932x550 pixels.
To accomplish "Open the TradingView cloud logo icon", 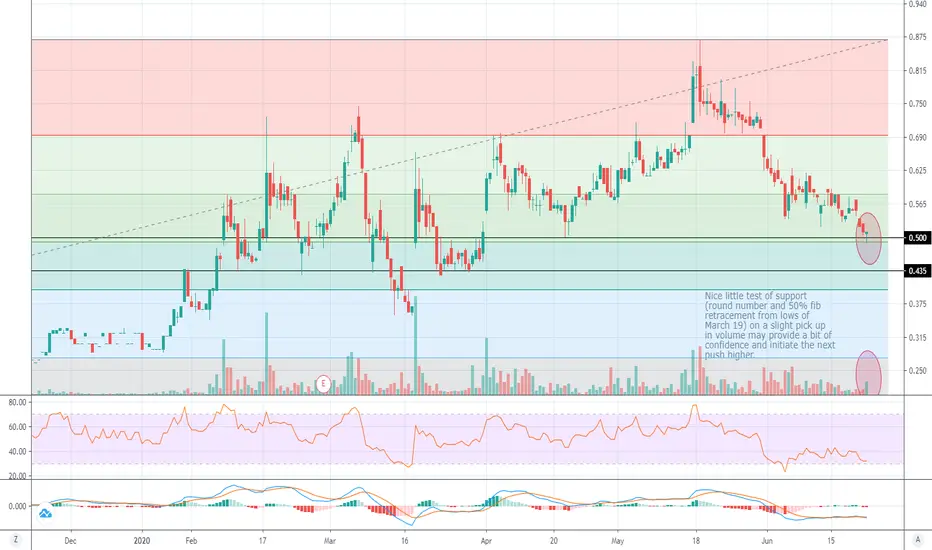I will pos(45,513).
